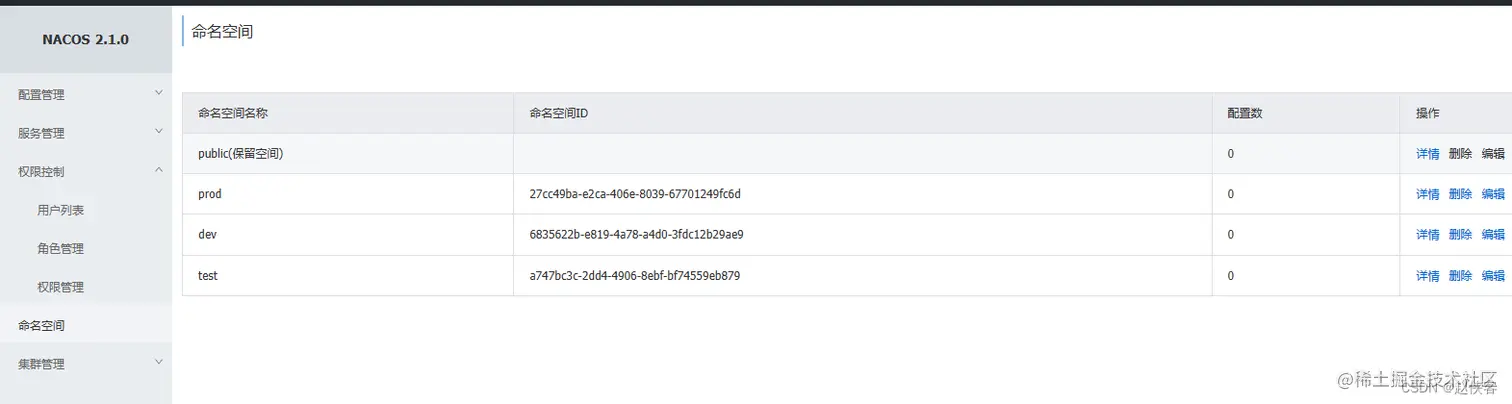The width and height of the screenshot is (1512, 404).
Task: Go to 用户列表 page
Action: [61, 211]
